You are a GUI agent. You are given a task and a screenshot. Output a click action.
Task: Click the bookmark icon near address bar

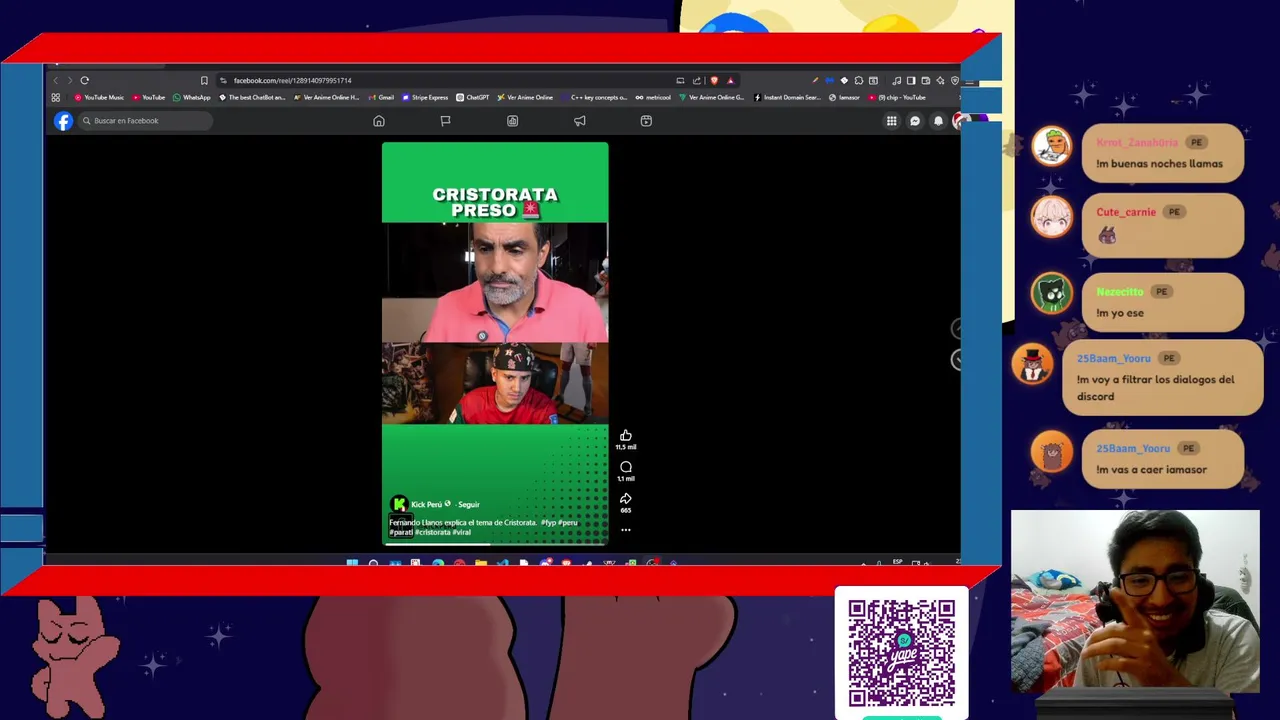[204, 80]
